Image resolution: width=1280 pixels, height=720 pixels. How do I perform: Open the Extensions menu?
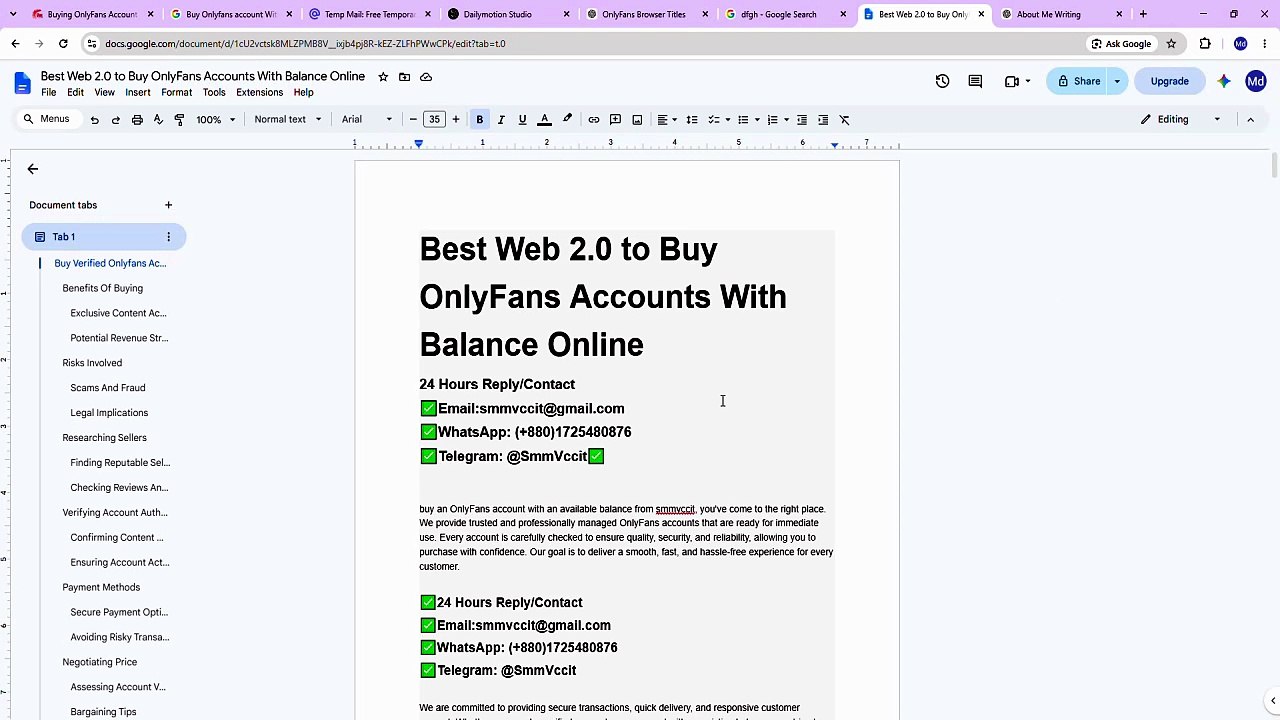pos(259,93)
